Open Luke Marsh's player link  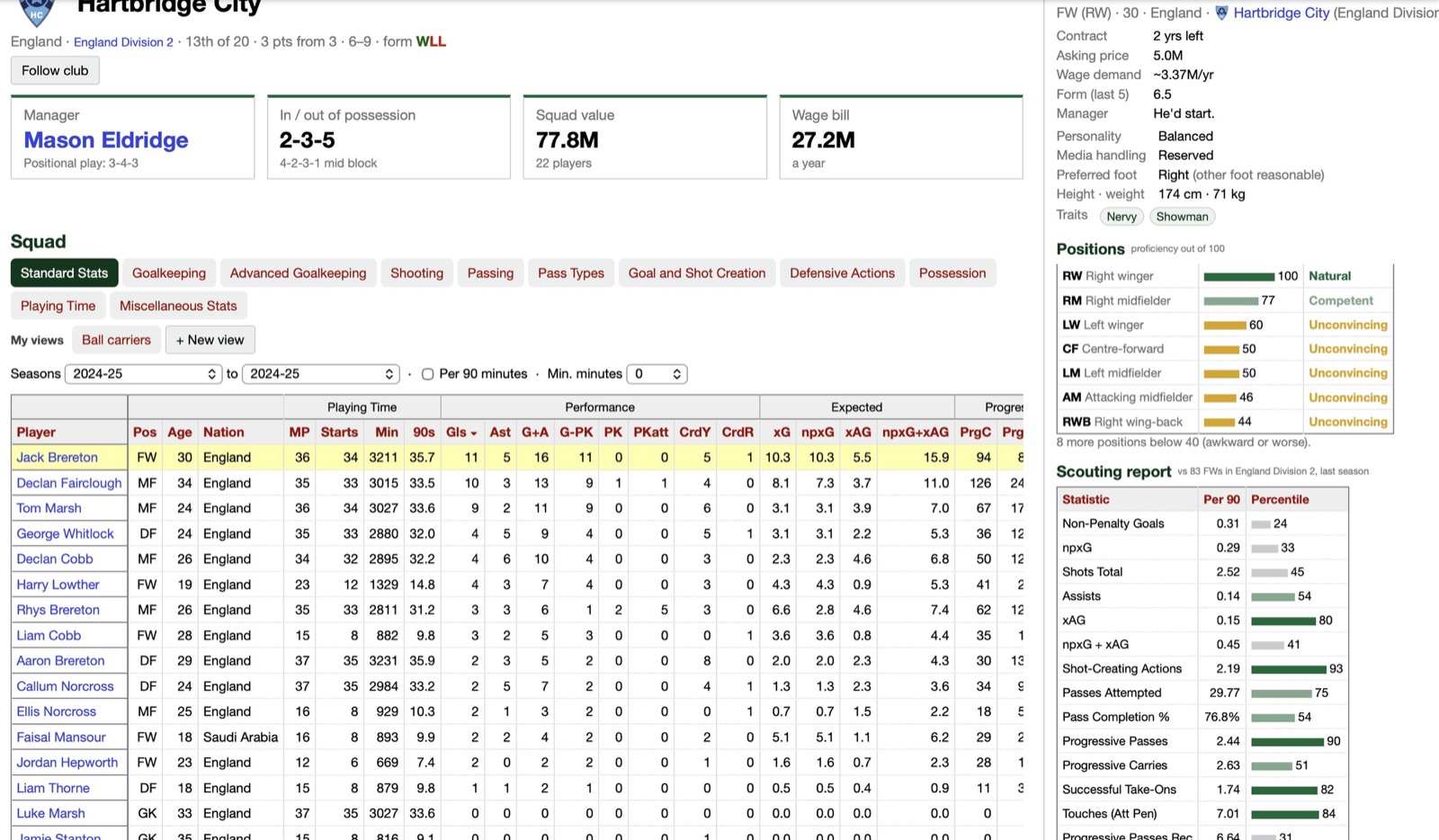coord(50,813)
